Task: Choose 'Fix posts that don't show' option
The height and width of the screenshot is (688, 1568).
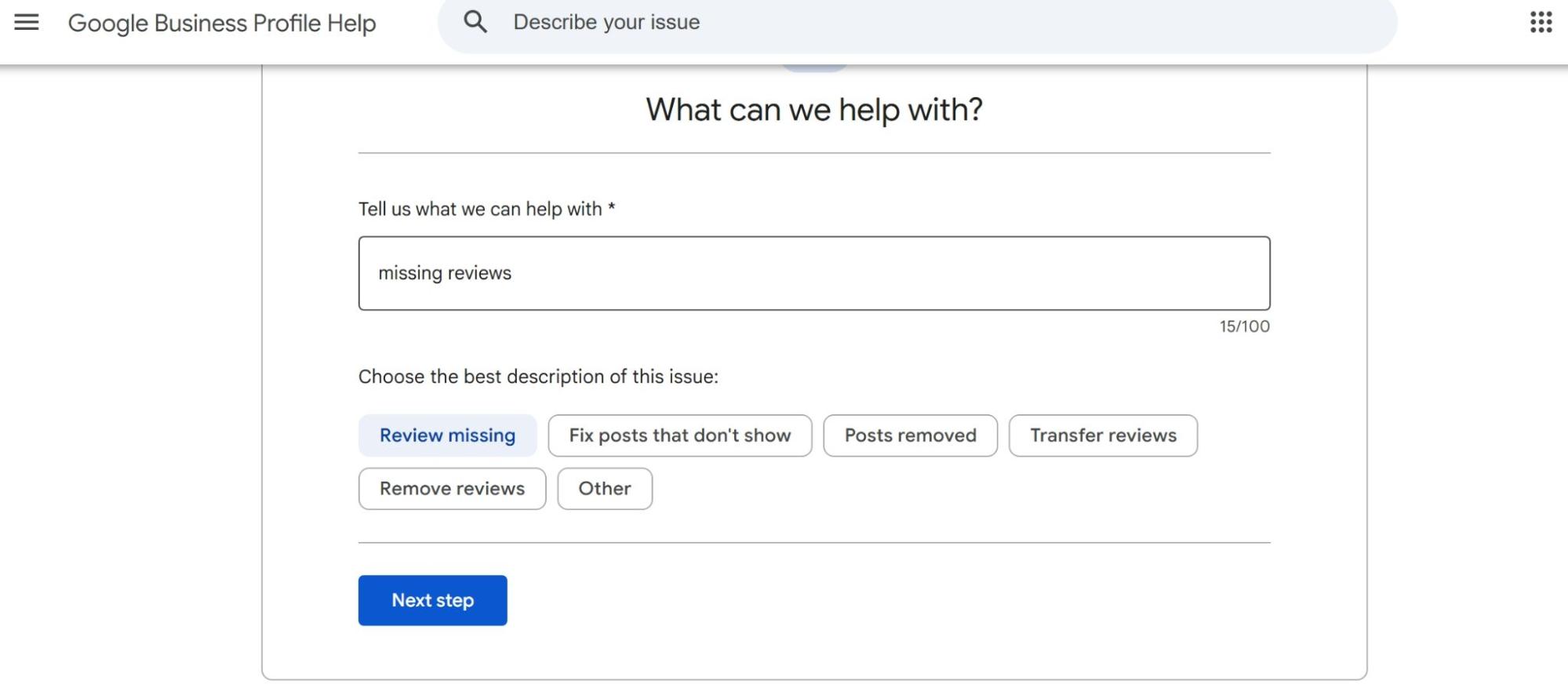Action: pos(679,435)
